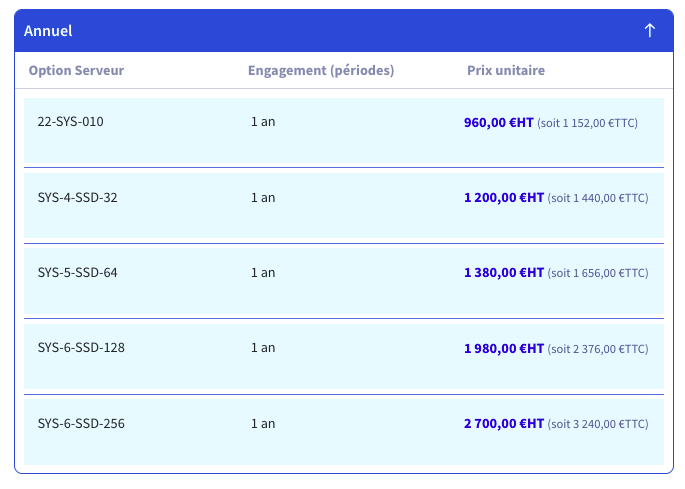Choose the SYS-4-SSD-32 server option
Screen dimensions: 685x489
(x=77, y=198)
